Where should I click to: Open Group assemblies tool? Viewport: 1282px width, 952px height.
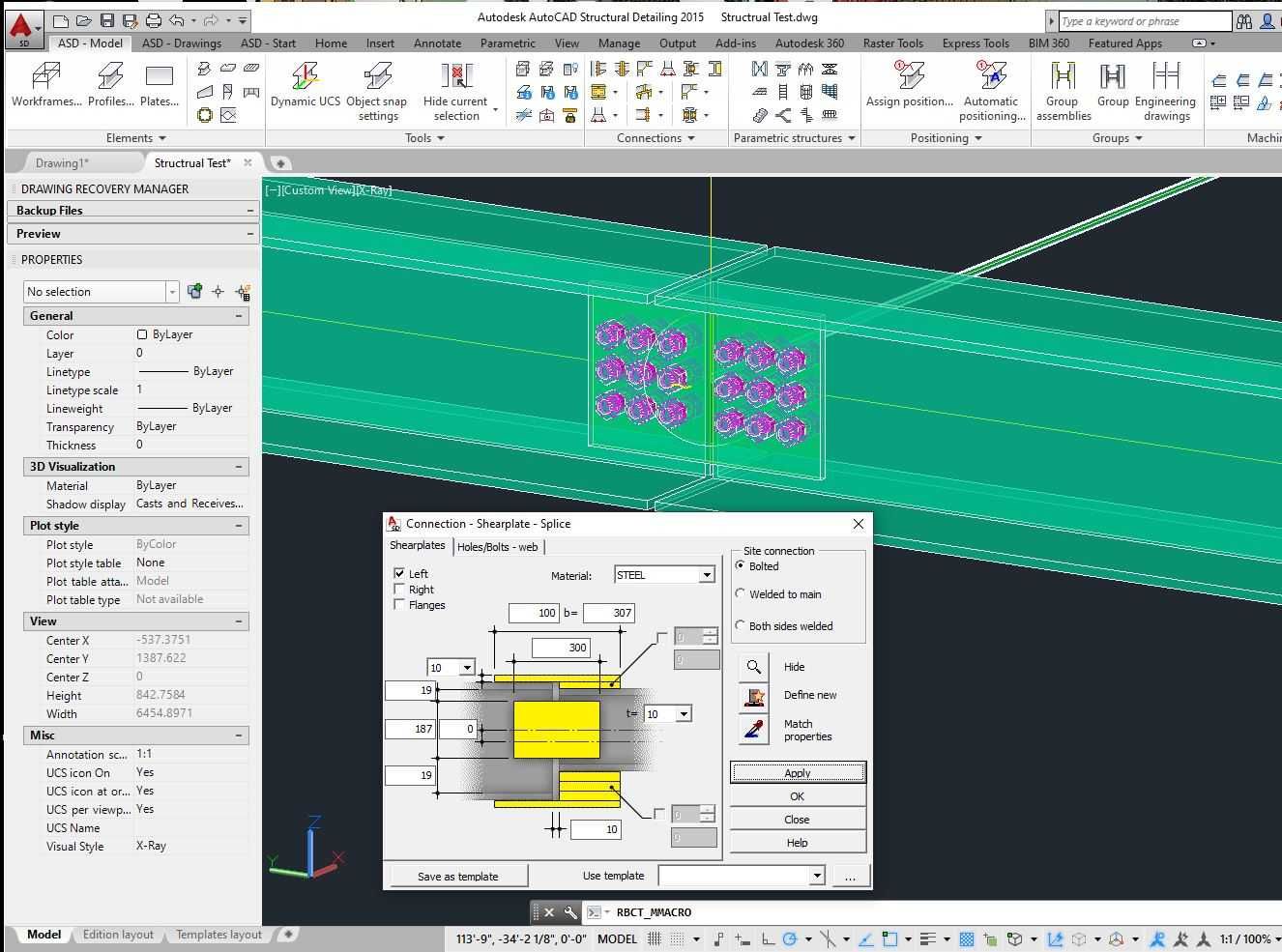tap(1063, 92)
